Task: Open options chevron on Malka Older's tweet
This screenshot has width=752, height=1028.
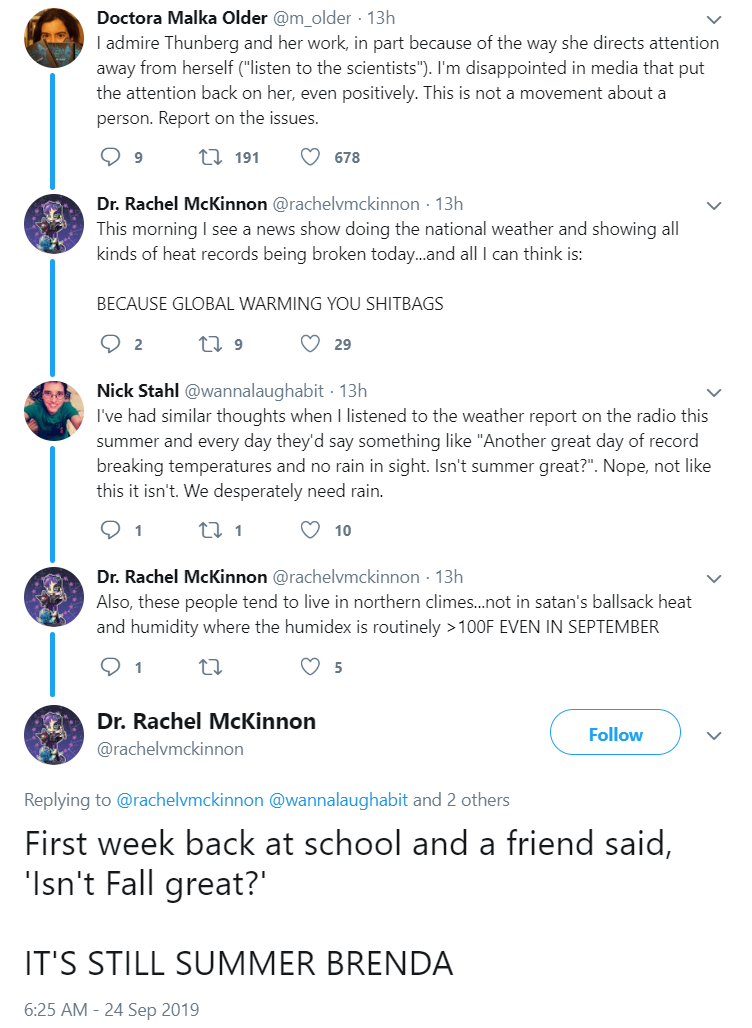Action: coord(714,20)
